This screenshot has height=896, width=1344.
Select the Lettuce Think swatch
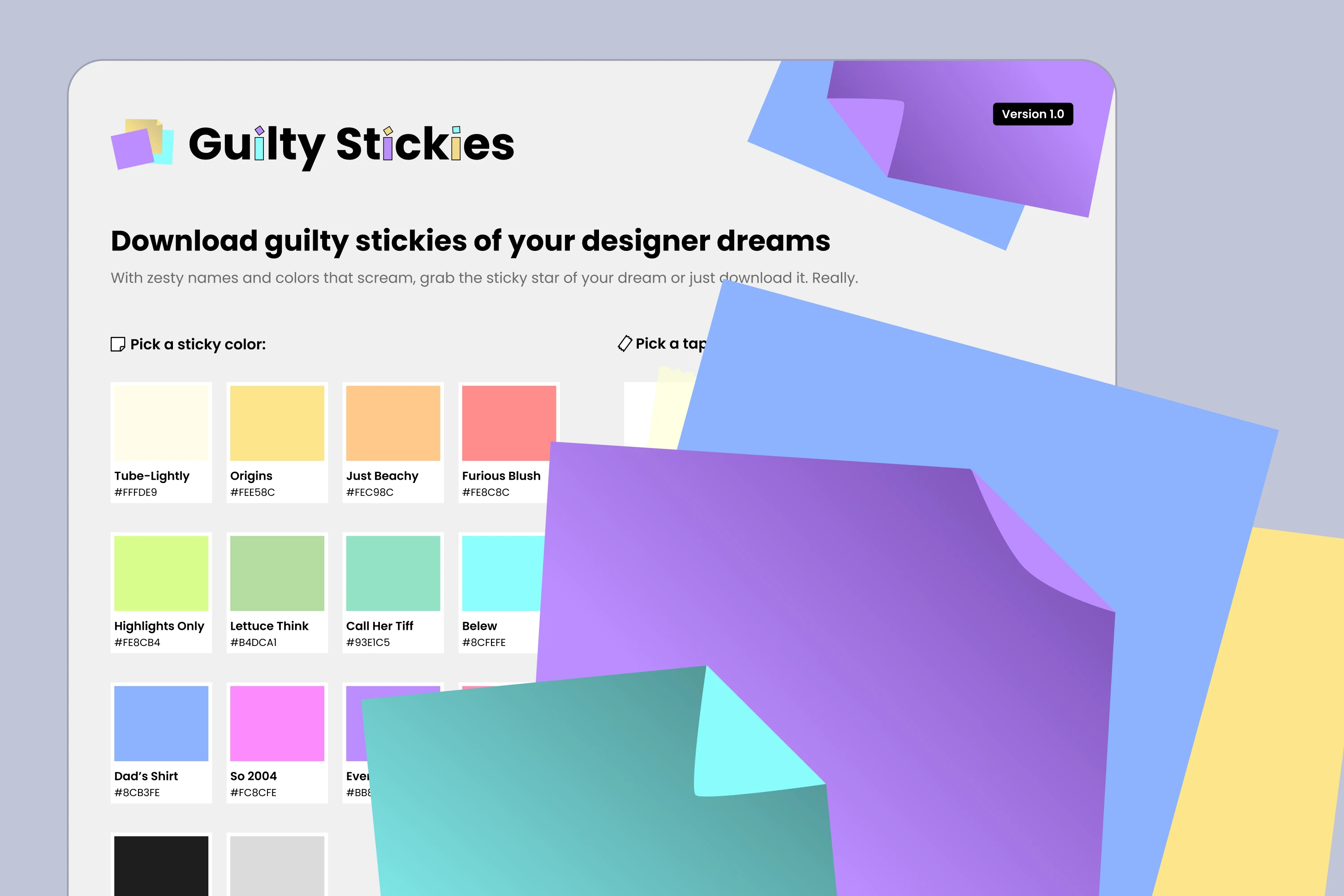[x=277, y=573]
